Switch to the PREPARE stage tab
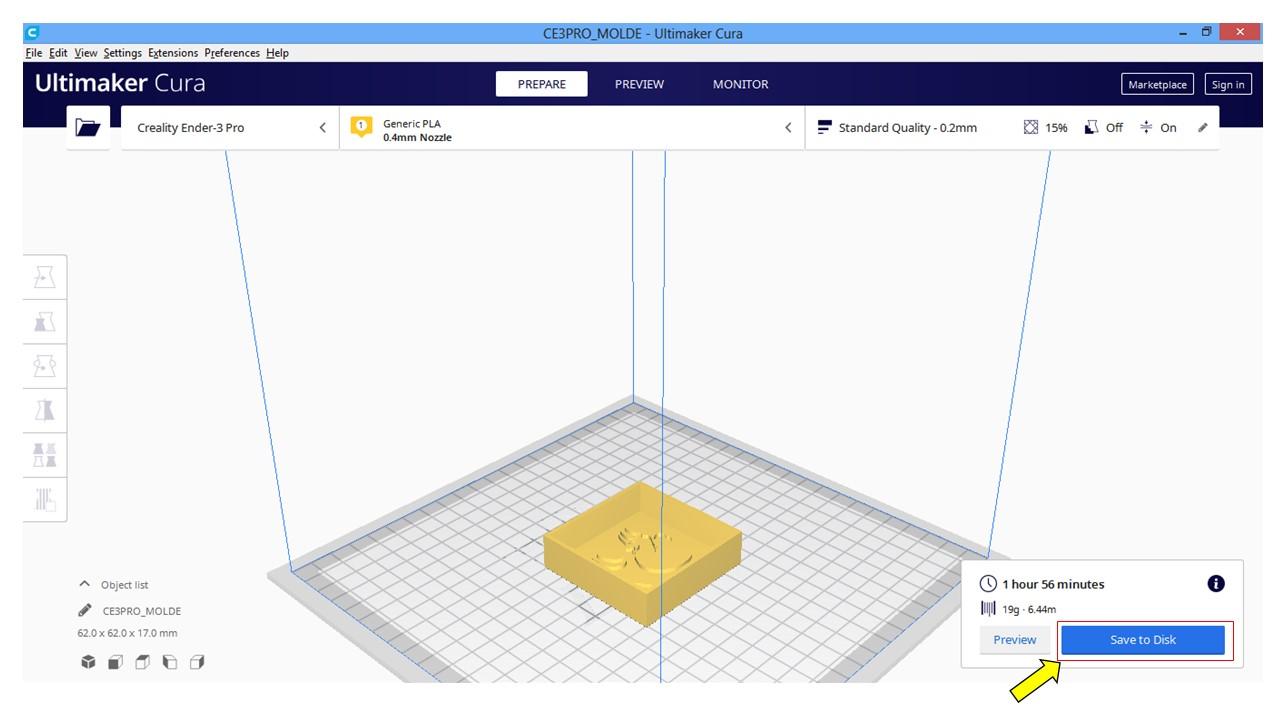This screenshot has width=1280, height=720. click(541, 84)
